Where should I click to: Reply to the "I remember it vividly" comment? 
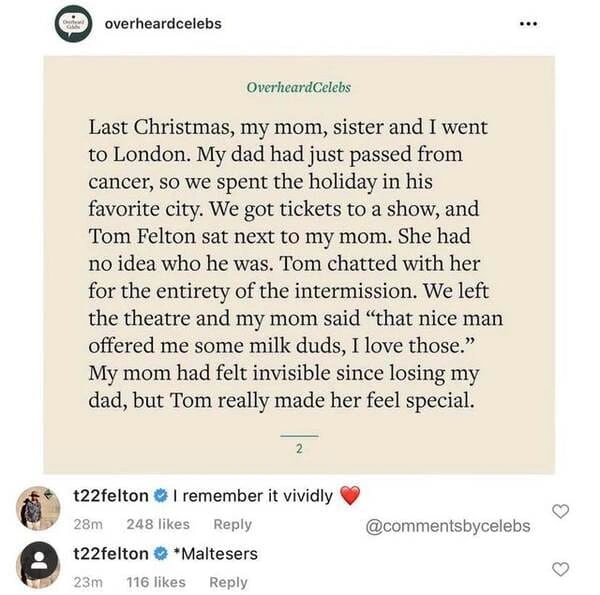point(233,524)
